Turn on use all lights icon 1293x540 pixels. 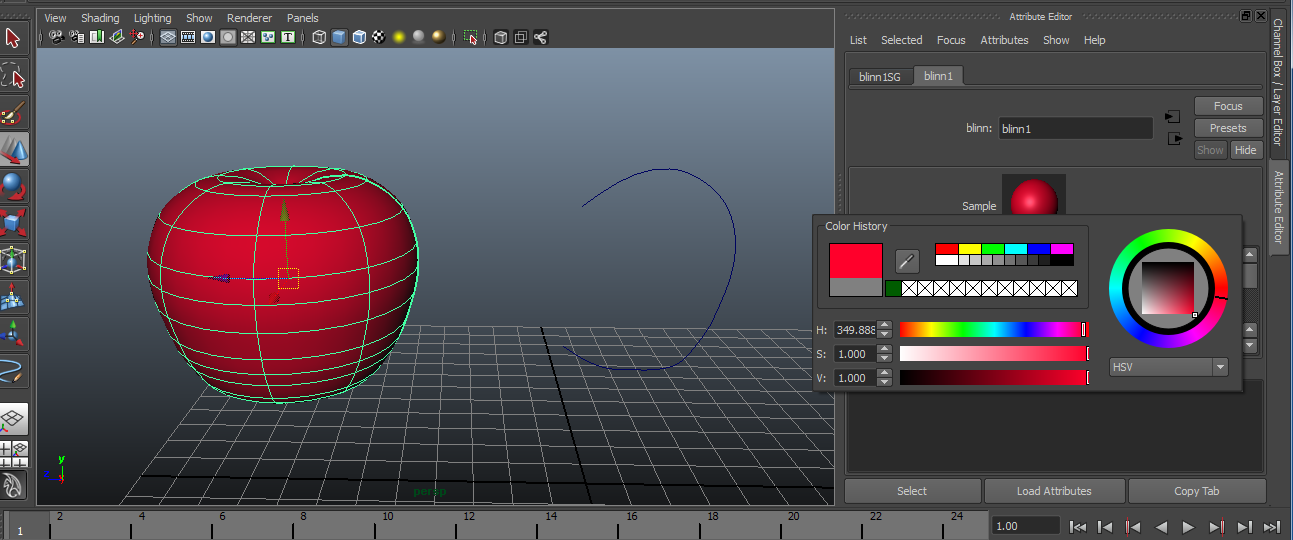tap(399, 37)
